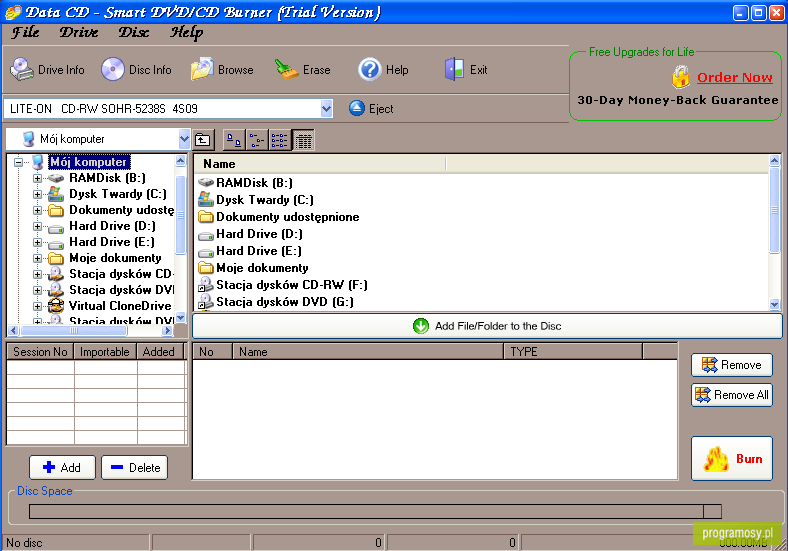
Task: Select Stacja dysków DVD (G:) in list
Action: [x=275, y=302]
